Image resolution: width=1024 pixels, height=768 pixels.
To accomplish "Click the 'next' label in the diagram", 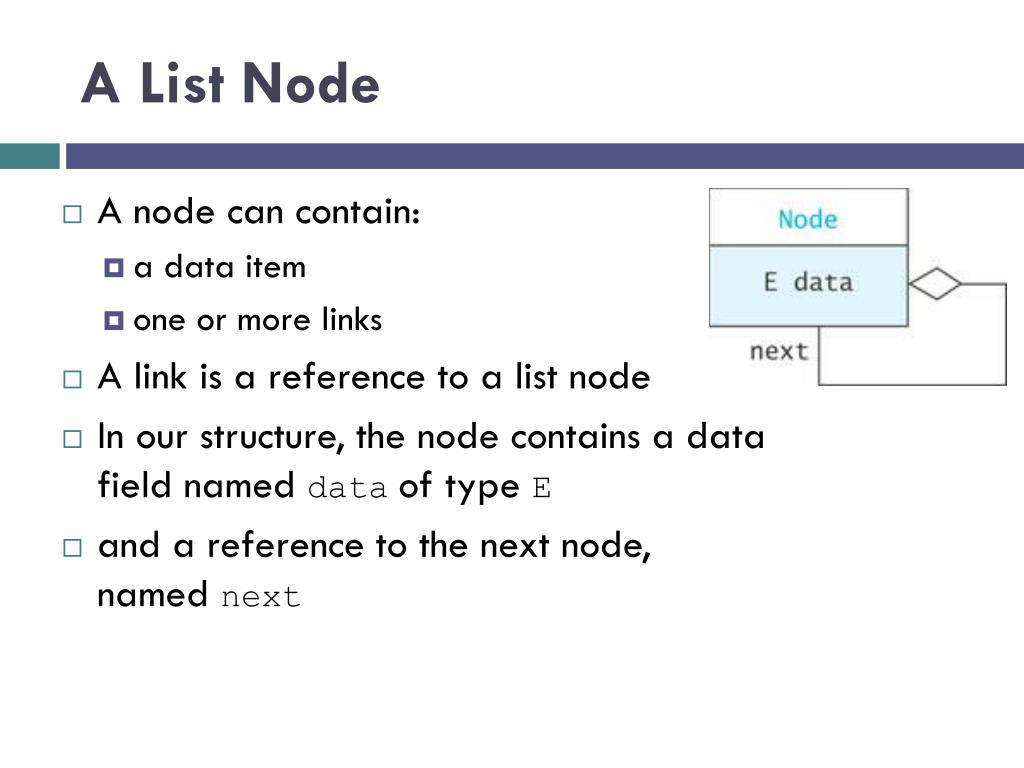I will pos(778,351).
